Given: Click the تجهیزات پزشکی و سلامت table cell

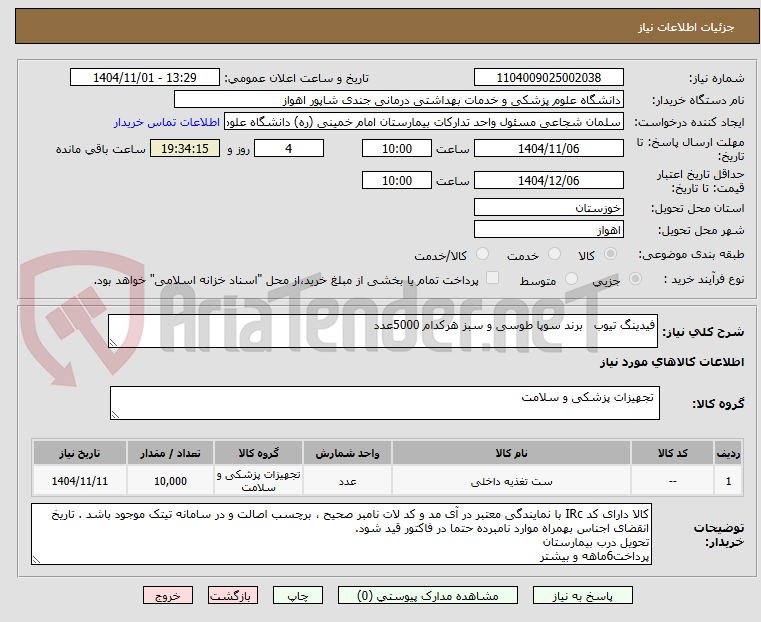Looking at the screenshot, I should point(258,481).
